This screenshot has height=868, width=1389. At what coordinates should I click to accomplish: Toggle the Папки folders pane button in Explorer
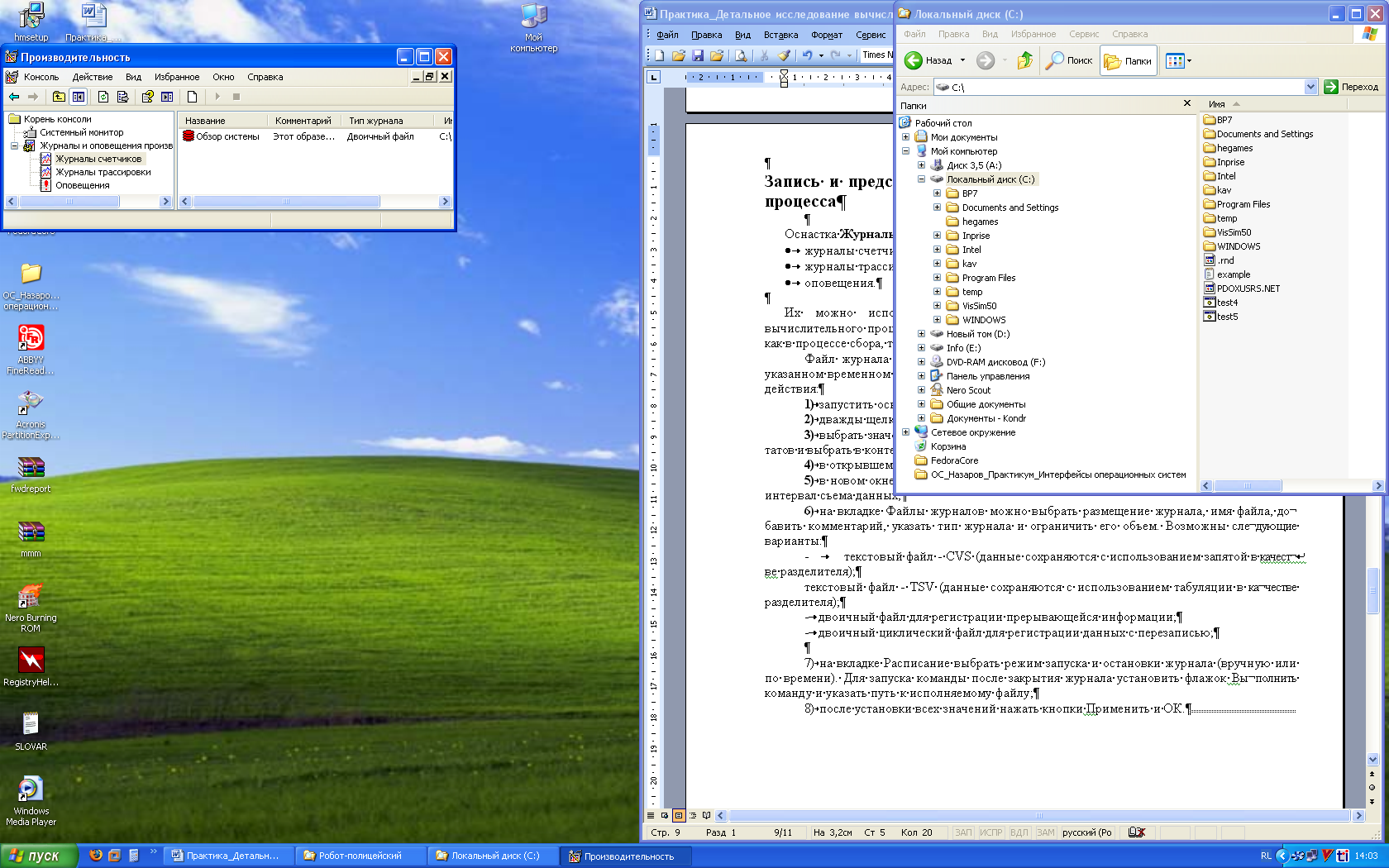pyautogui.click(x=1128, y=60)
